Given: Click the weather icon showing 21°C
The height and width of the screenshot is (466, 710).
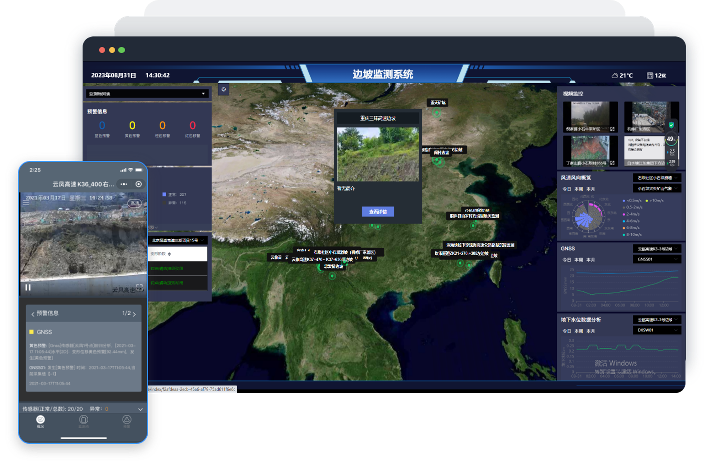Looking at the screenshot, I should (615, 75).
